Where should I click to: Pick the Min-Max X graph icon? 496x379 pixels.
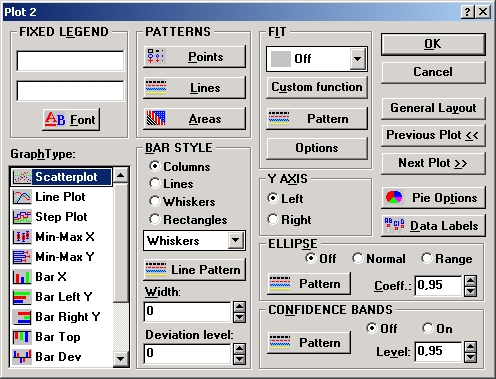tap(22, 237)
